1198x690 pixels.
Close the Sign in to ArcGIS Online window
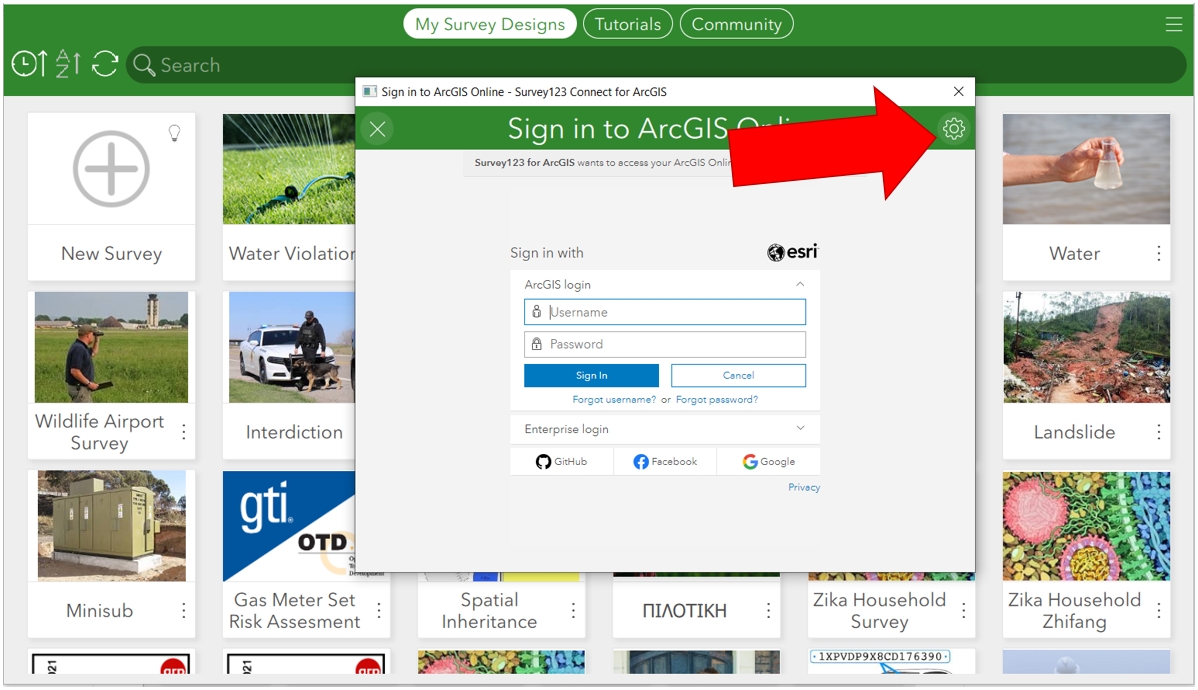pos(958,92)
